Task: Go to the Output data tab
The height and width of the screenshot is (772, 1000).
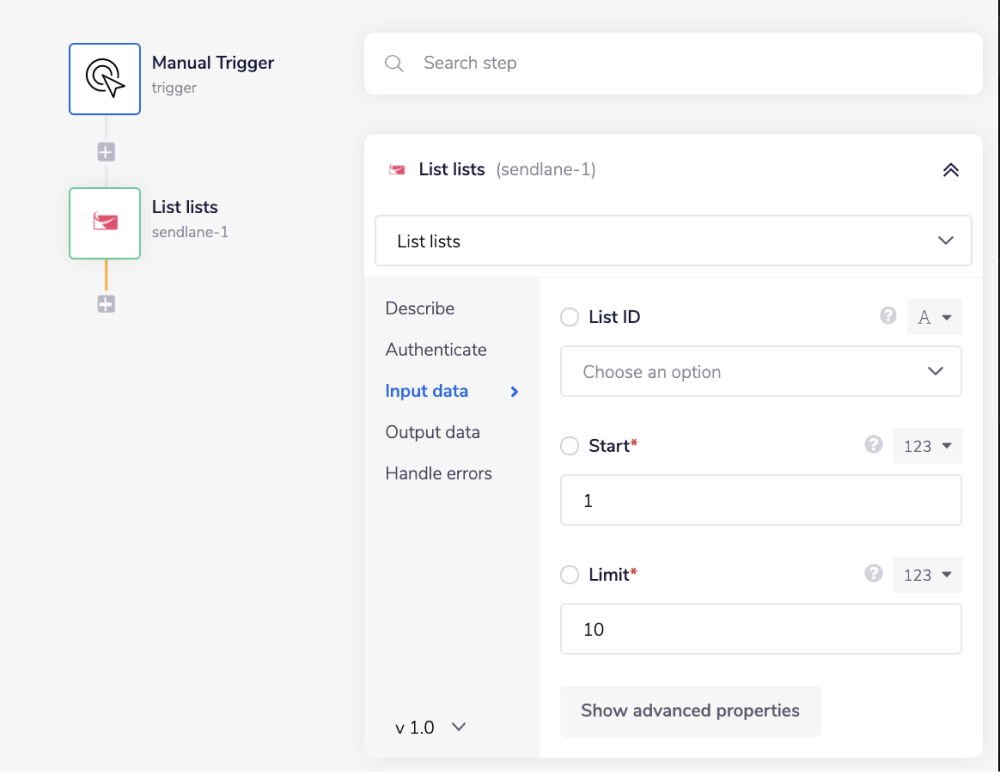Action: point(432,432)
